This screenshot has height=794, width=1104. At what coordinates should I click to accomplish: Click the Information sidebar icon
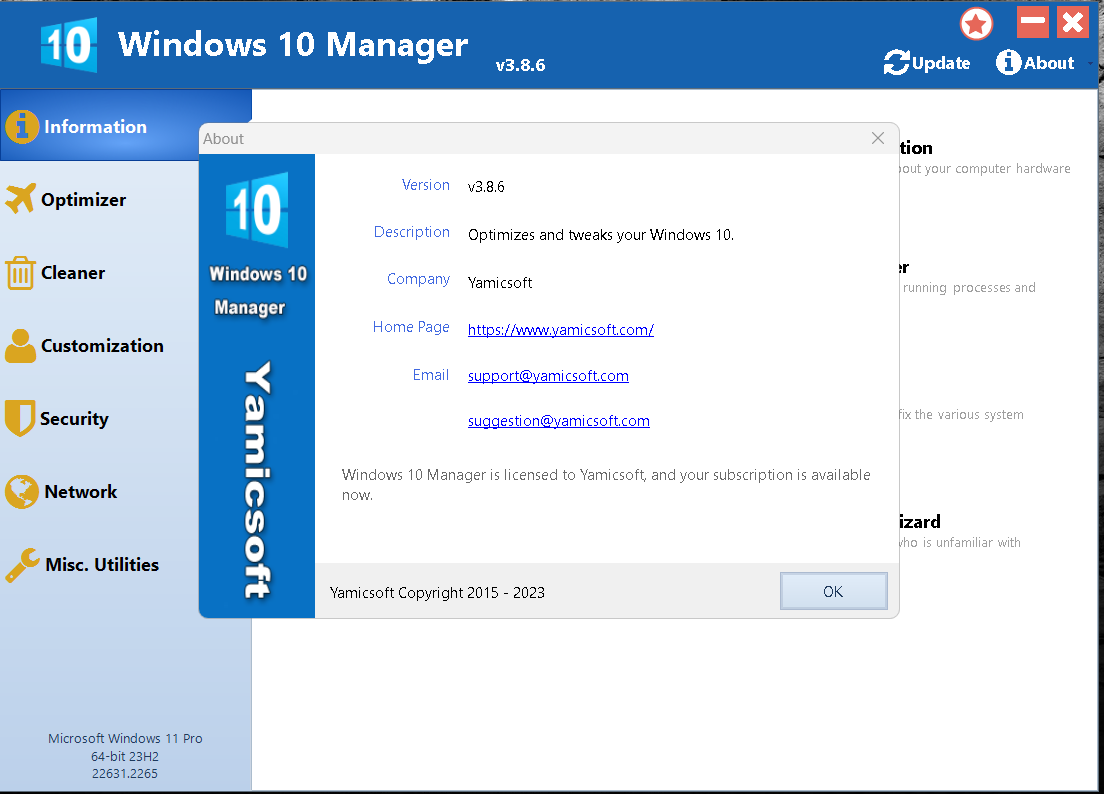point(22,127)
